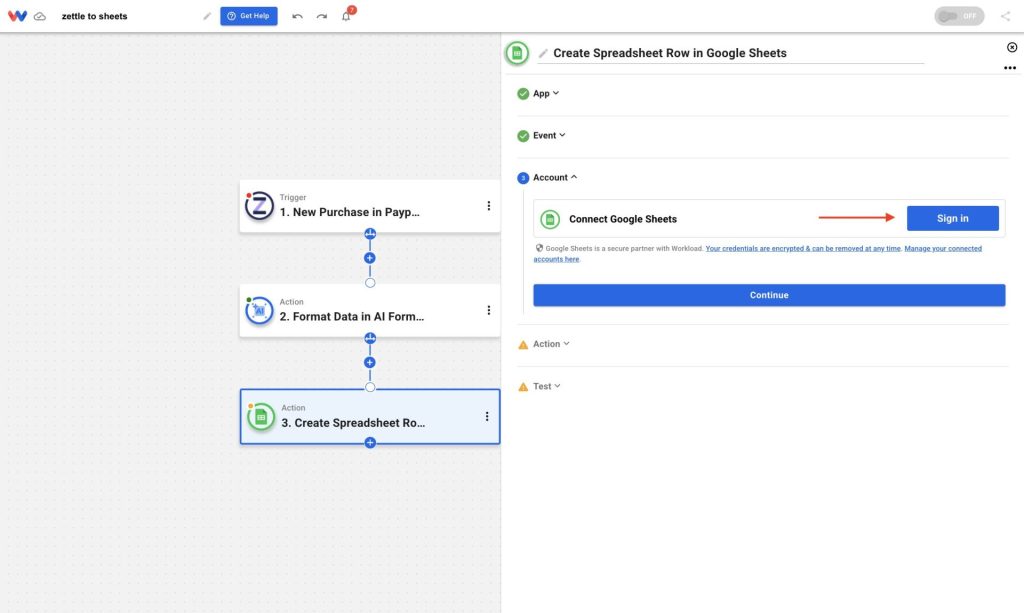Click the warning icon beside Test
Viewport: 1024px width, 613px height.
click(x=523, y=387)
